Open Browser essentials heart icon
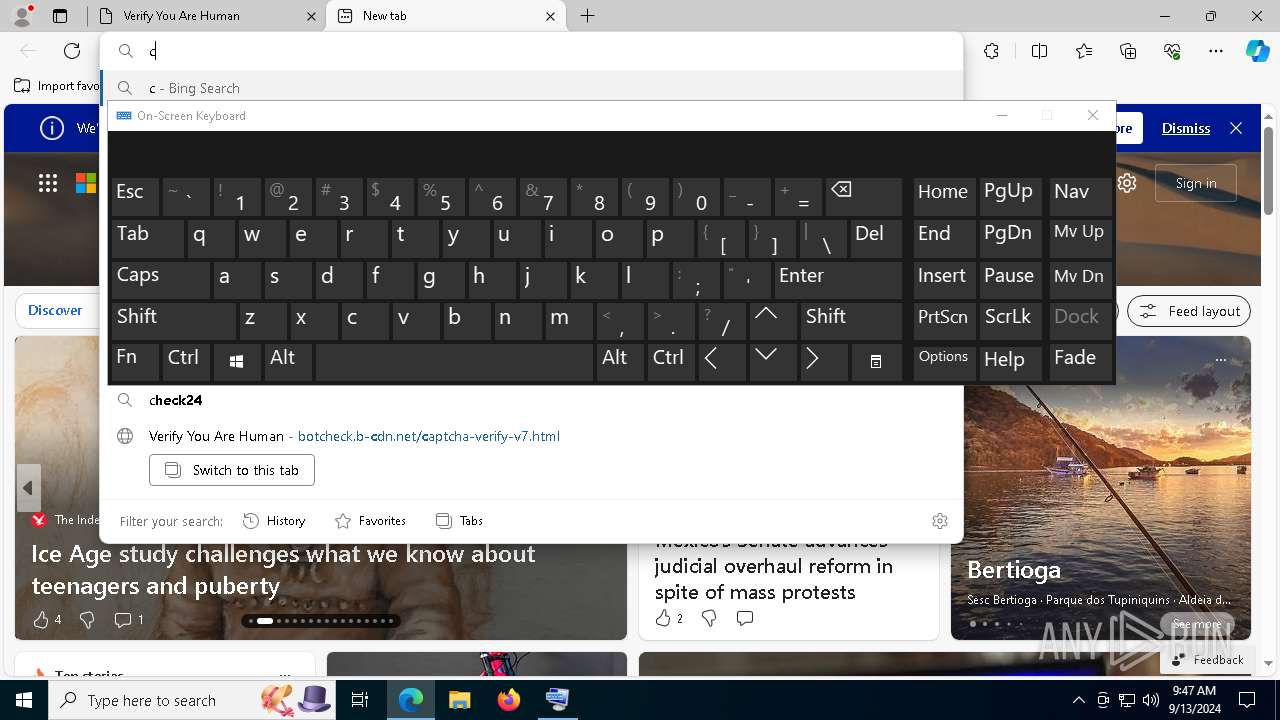The width and height of the screenshot is (1280, 720). point(1172,51)
